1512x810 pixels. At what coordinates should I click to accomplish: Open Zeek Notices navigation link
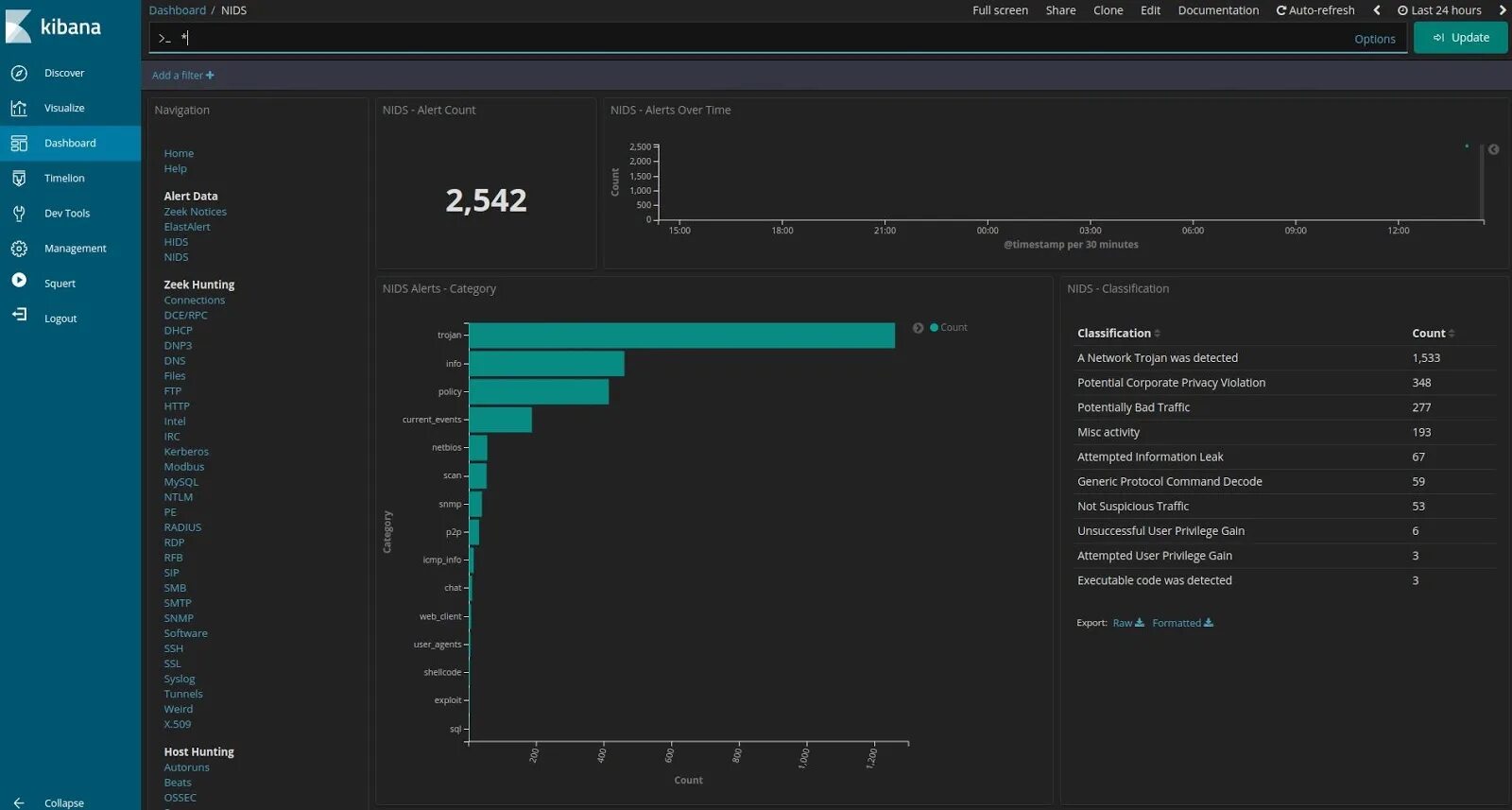click(195, 212)
